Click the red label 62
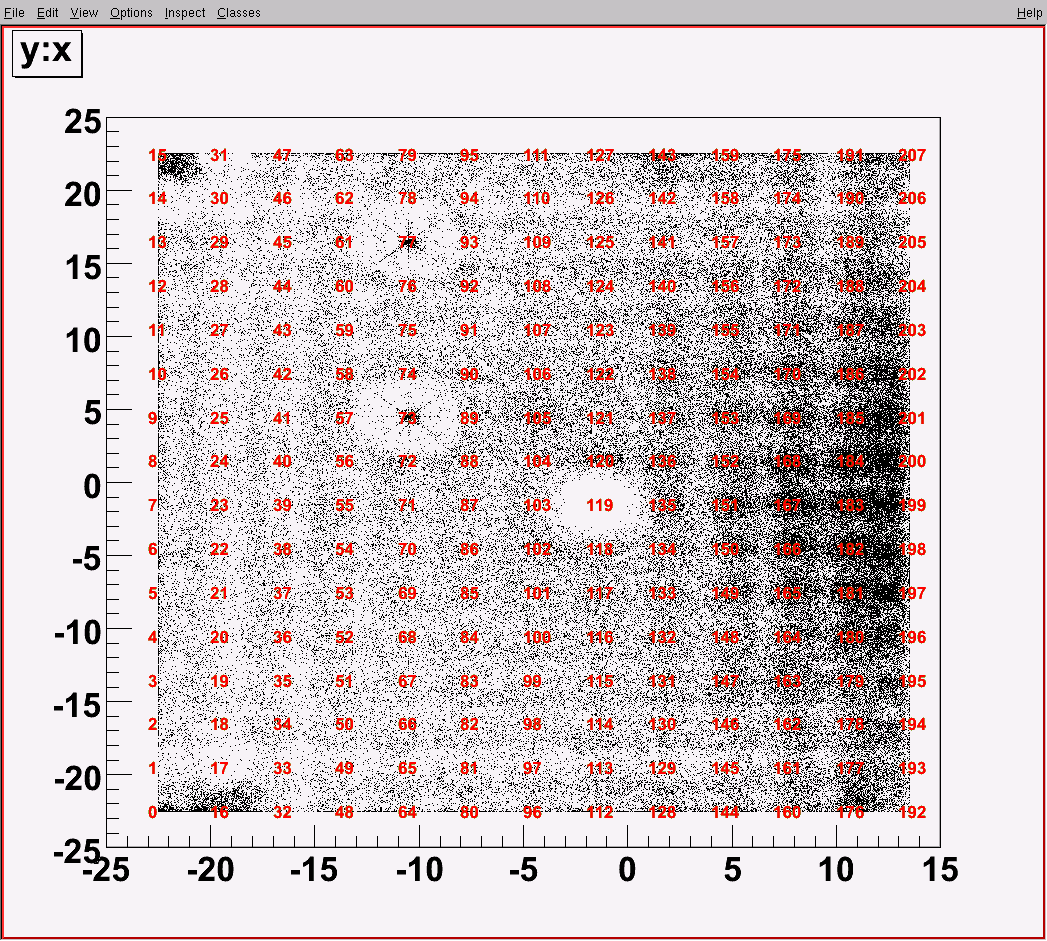Image resolution: width=1047 pixels, height=941 pixels. [x=344, y=198]
